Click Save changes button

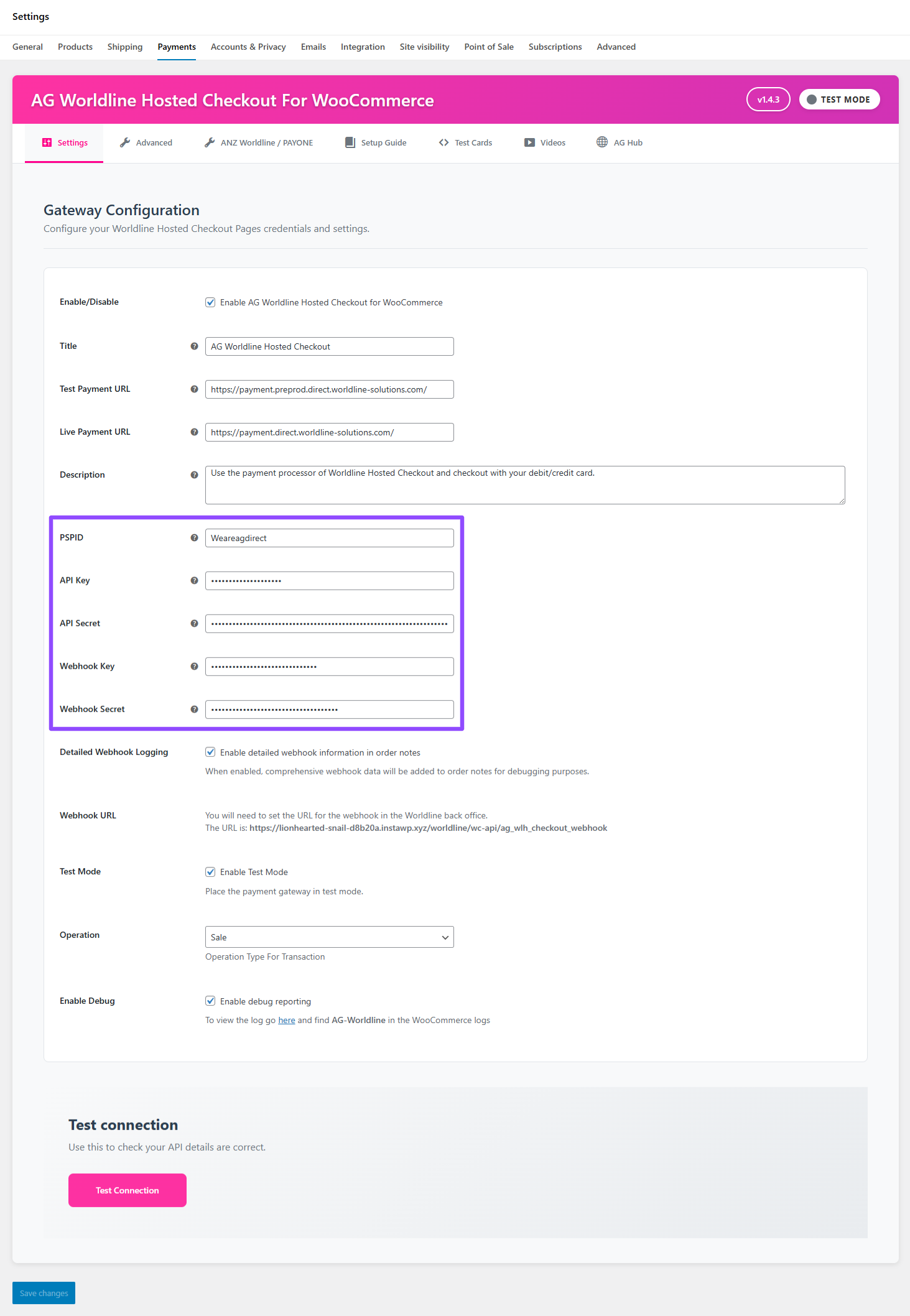[x=44, y=1293]
